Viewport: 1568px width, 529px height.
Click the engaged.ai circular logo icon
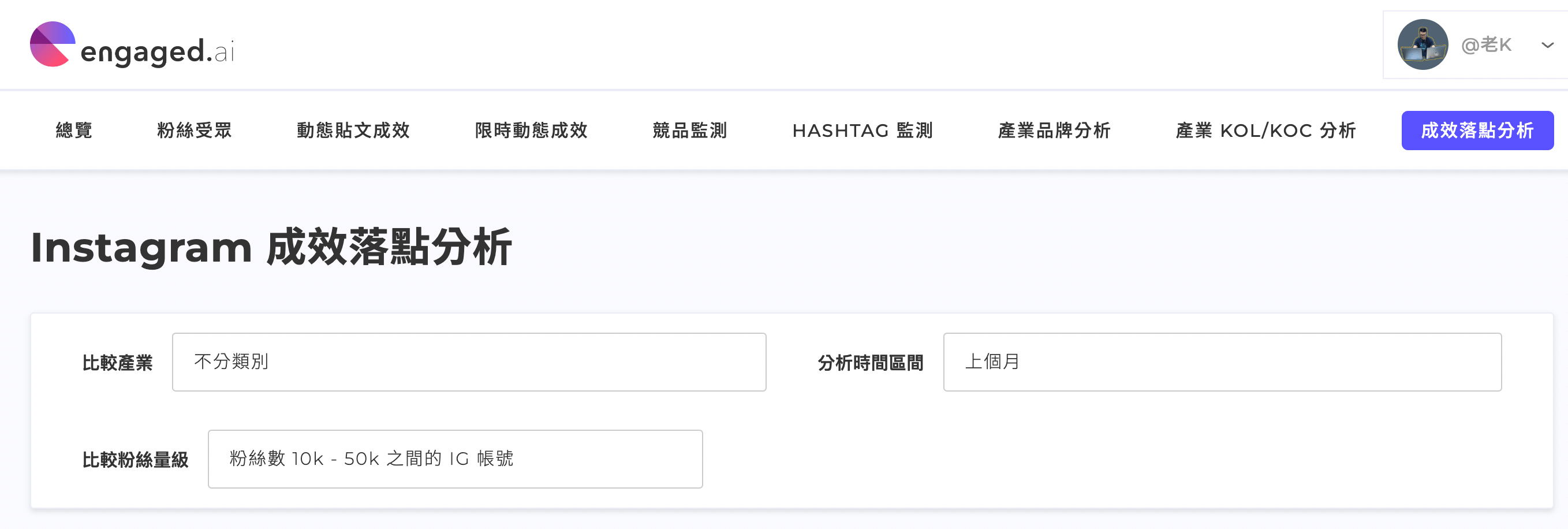coord(53,44)
